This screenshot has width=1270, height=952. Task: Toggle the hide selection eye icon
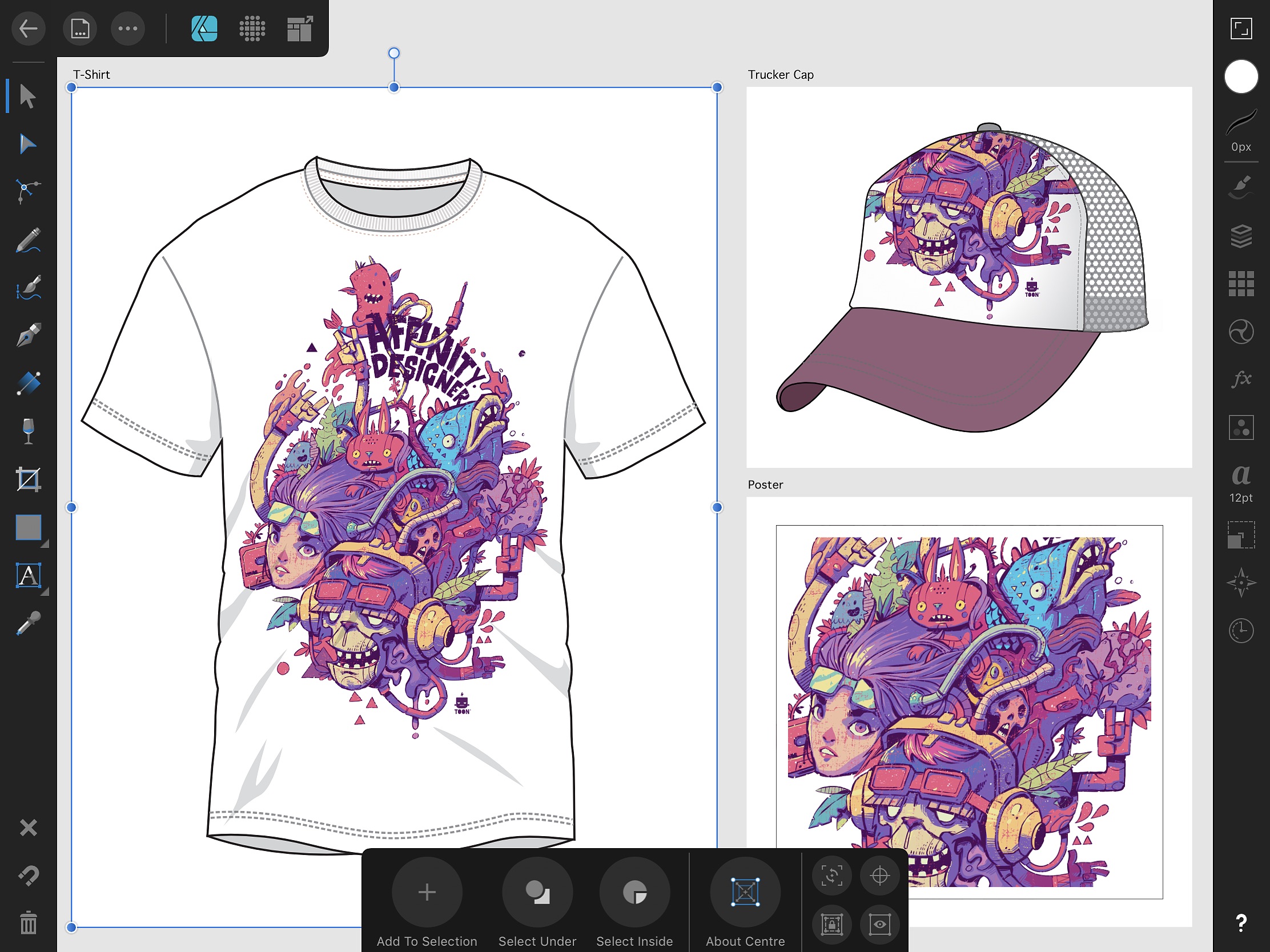(x=879, y=924)
